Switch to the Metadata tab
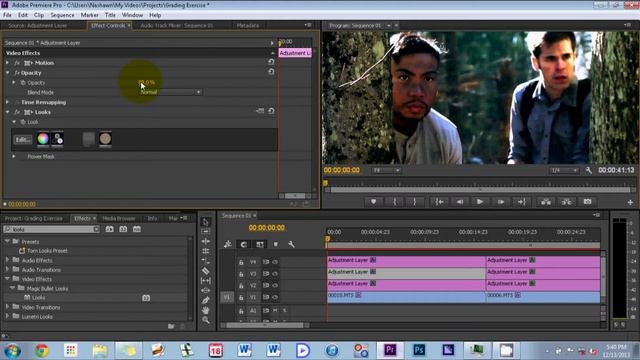640x360 pixels. [248, 25]
